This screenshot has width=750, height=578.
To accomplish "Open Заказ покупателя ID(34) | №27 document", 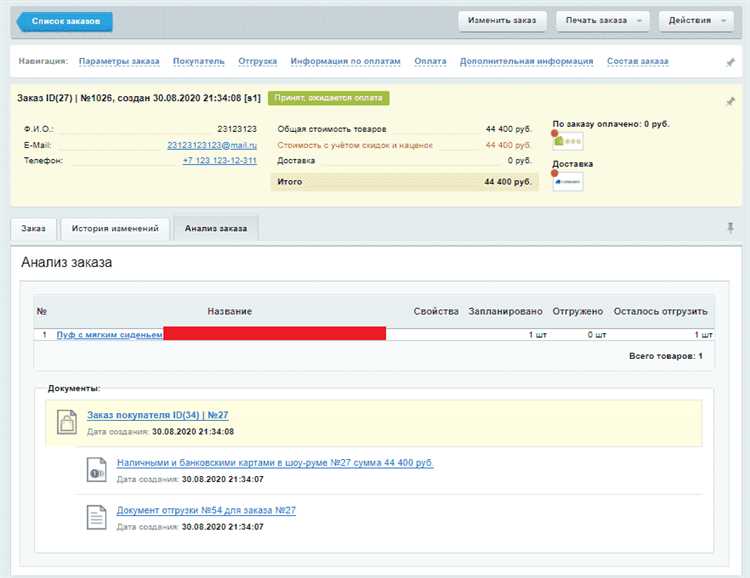I will pos(157,415).
